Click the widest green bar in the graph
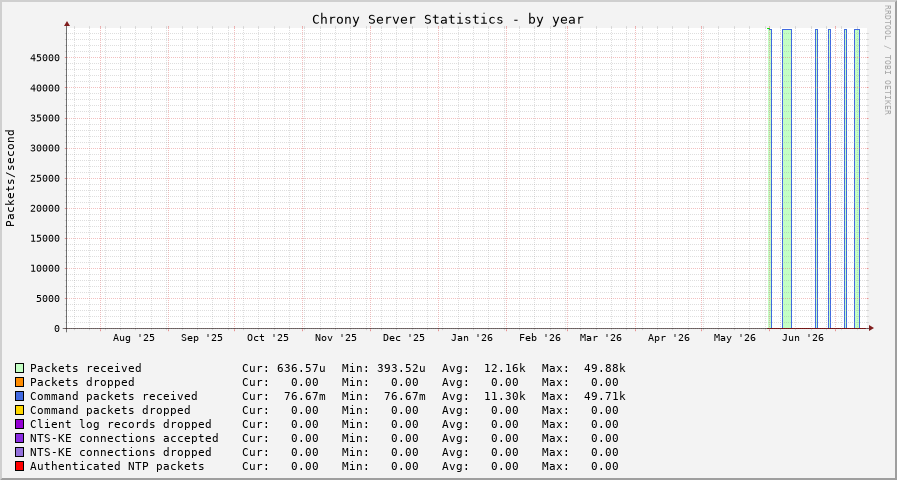897x480 pixels. pos(787,178)
